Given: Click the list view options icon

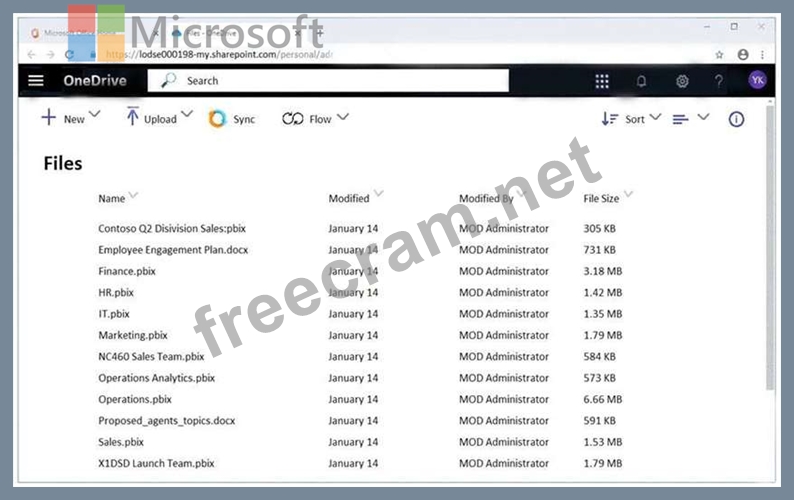Looking at the screenshot, I should click(x=680, y=120).
